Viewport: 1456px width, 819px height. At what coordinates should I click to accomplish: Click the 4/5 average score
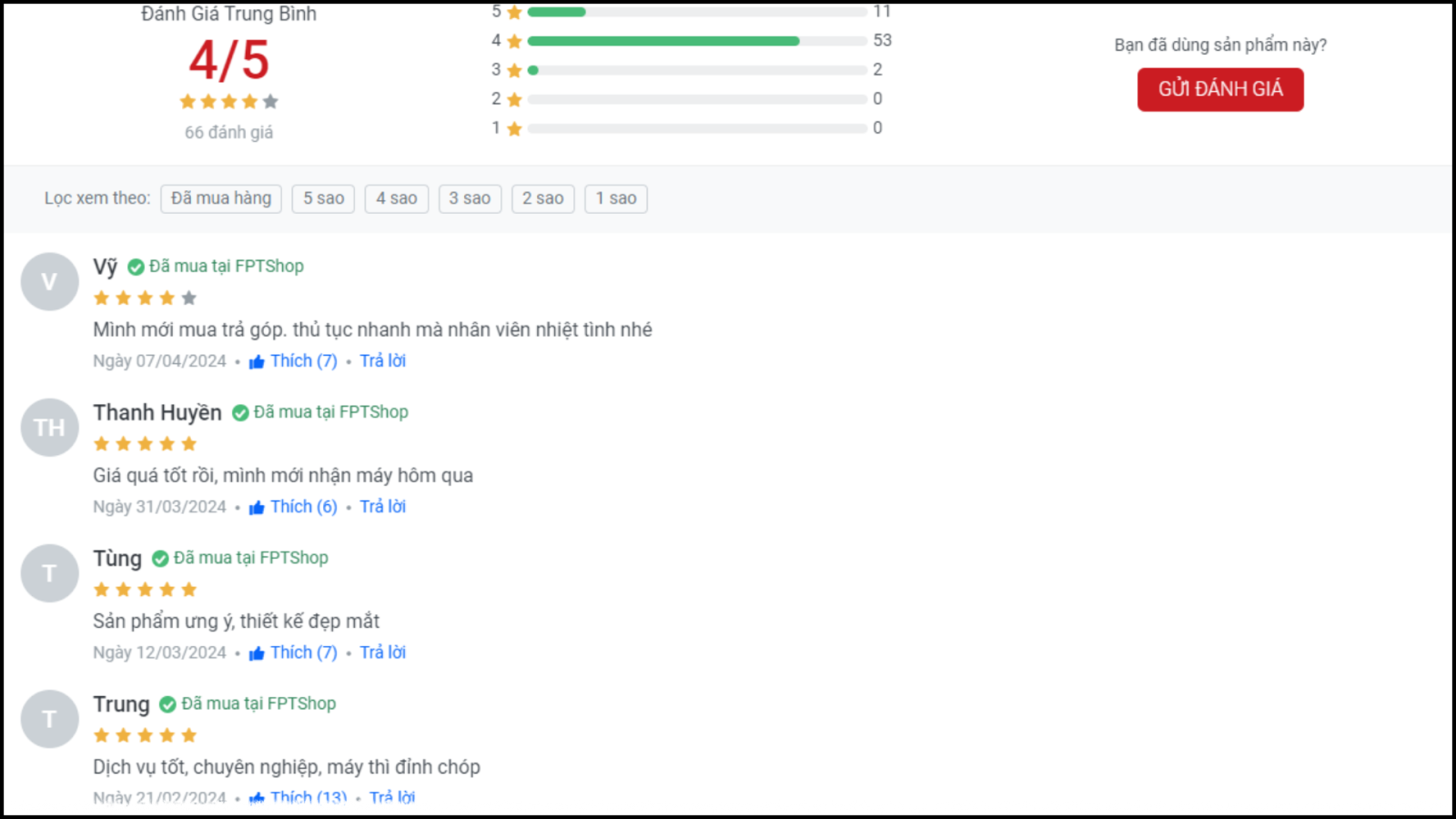pos(228,61)
